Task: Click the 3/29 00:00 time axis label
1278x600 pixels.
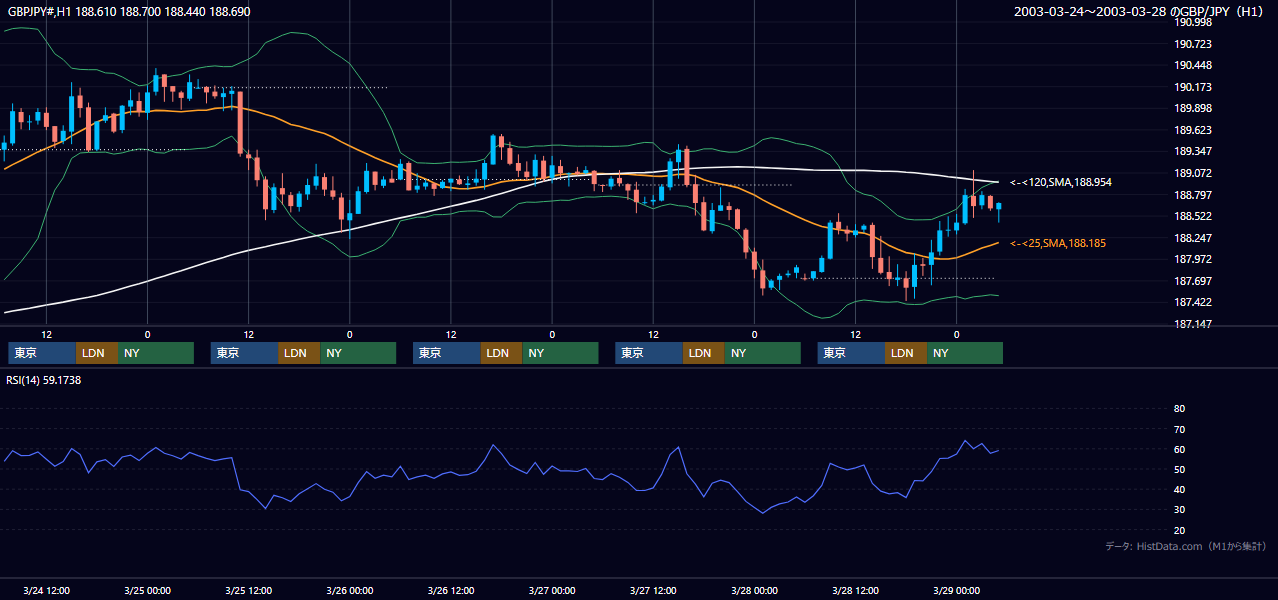Action: tap(956, 590)
